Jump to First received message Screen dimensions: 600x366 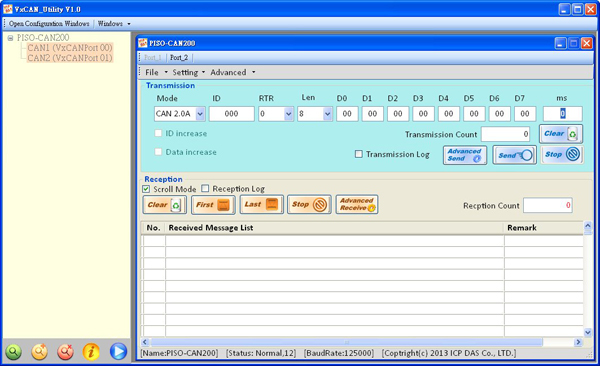click(213, 204)
